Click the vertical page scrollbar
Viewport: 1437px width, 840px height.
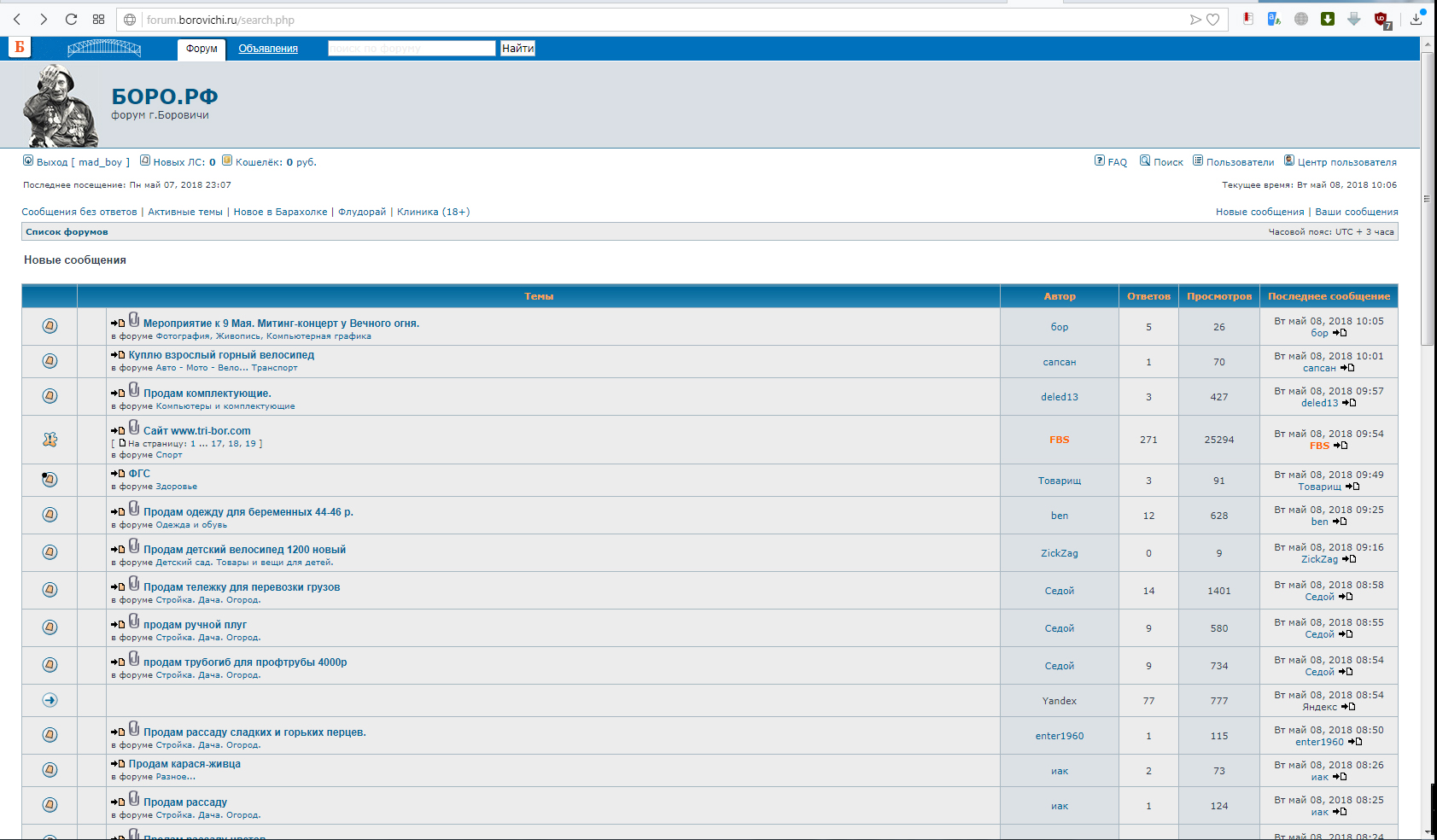coord(1427,198)
